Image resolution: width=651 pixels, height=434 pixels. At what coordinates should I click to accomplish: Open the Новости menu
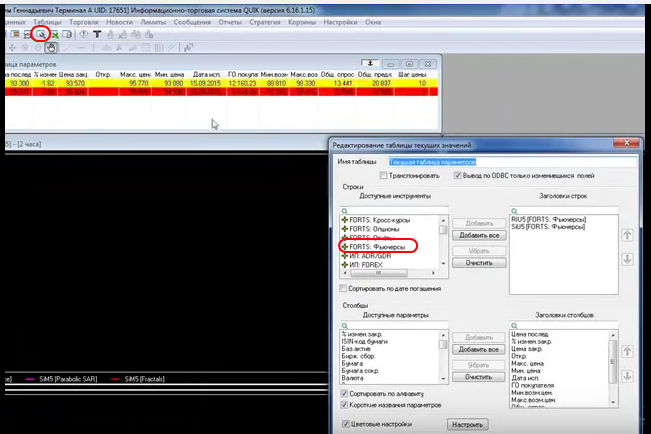click(x=120, y=22)
